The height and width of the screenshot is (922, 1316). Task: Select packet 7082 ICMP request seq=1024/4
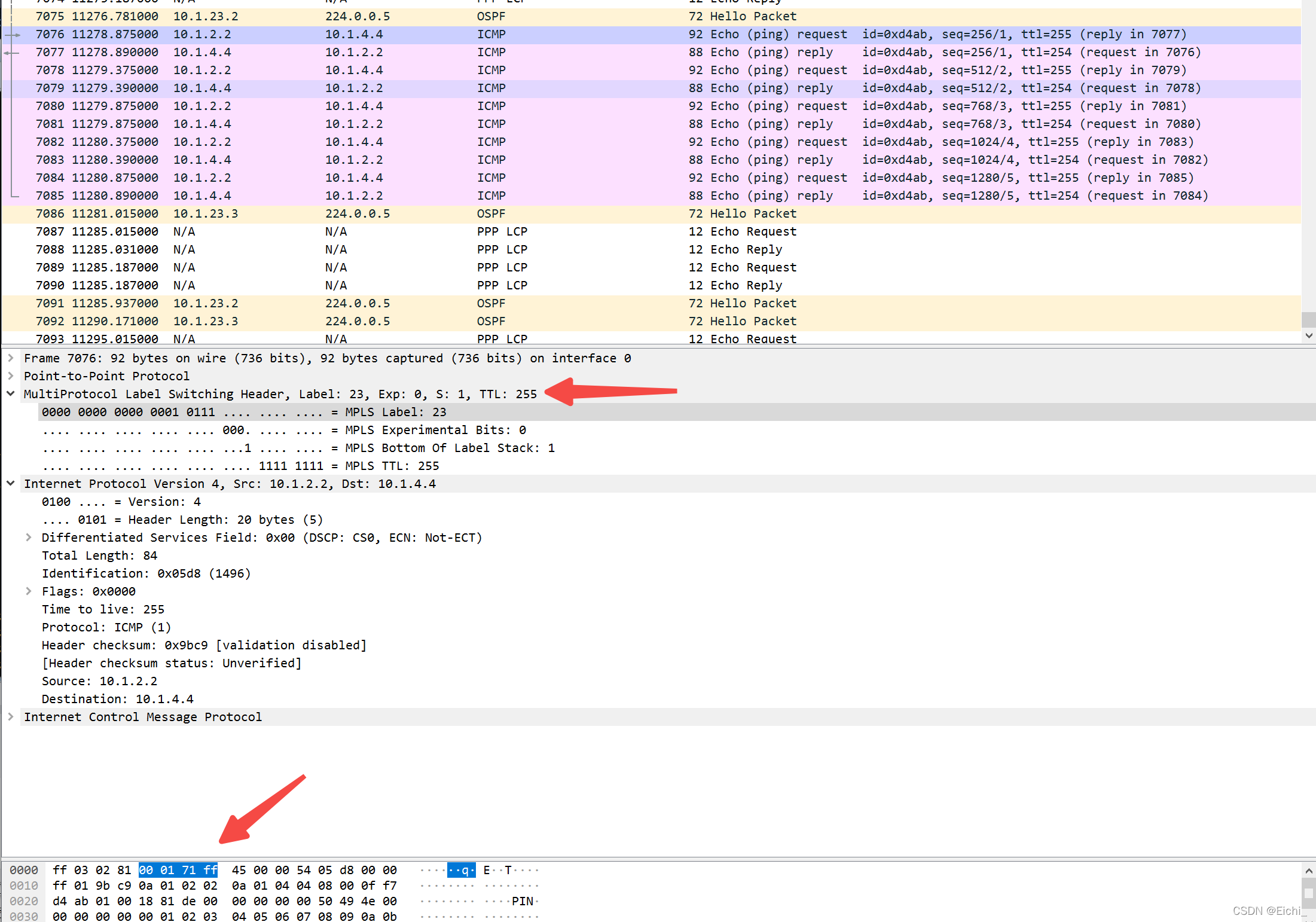[651, 142]
